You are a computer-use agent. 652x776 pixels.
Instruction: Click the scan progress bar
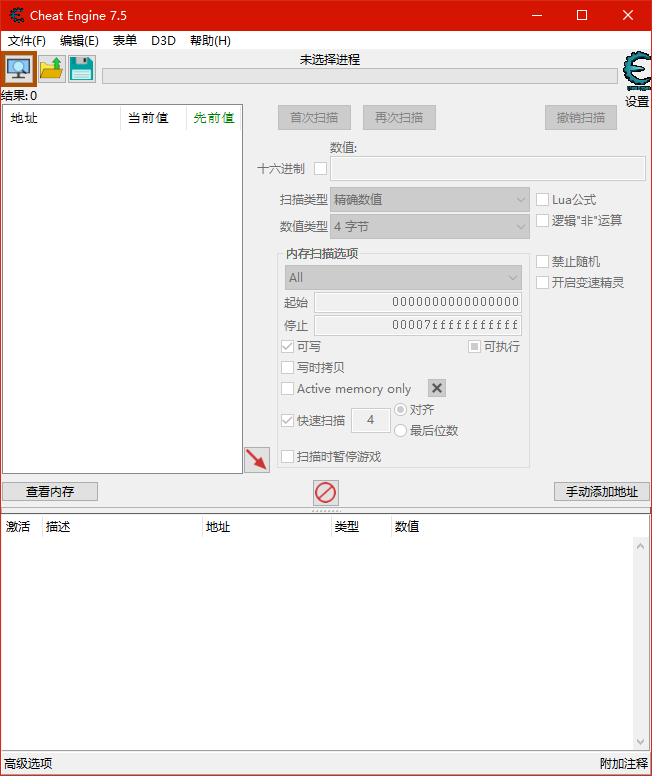coord(360,76)
